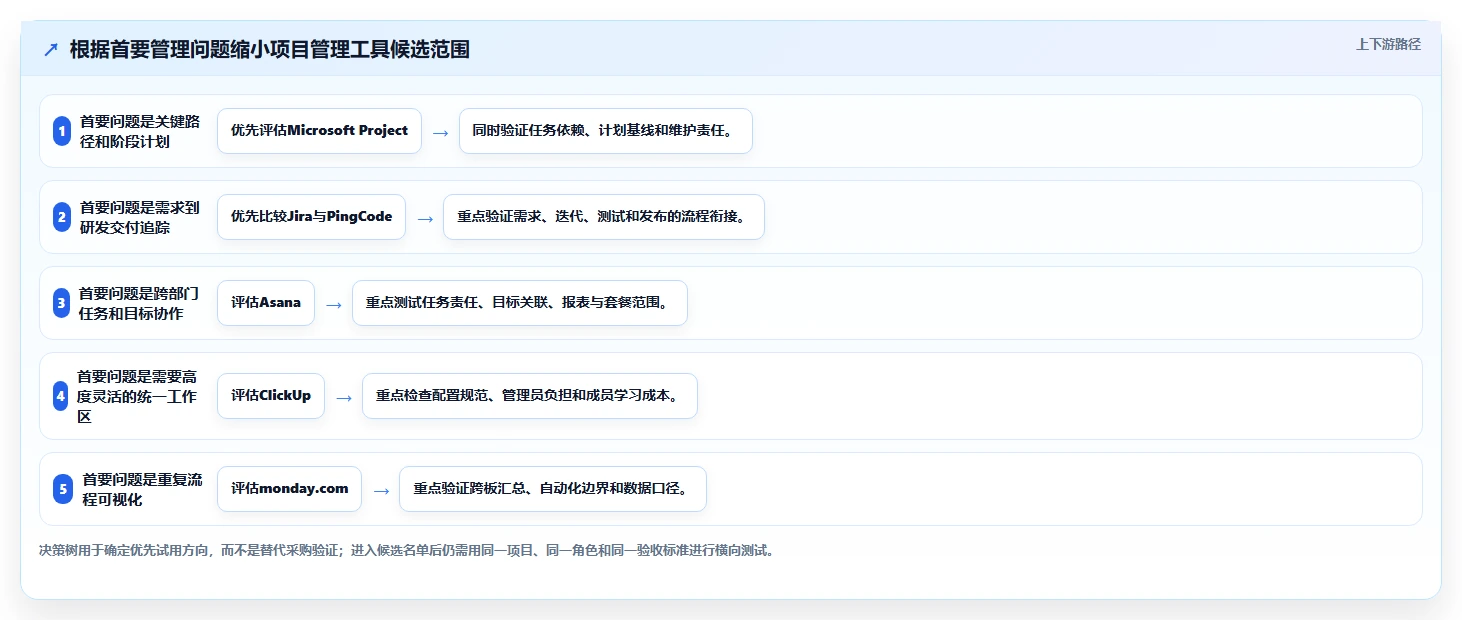The image size is (1462, 620).
Task: Select the text 首要问题是需求到研发交付追踪
Action: (x=140, y=217)
